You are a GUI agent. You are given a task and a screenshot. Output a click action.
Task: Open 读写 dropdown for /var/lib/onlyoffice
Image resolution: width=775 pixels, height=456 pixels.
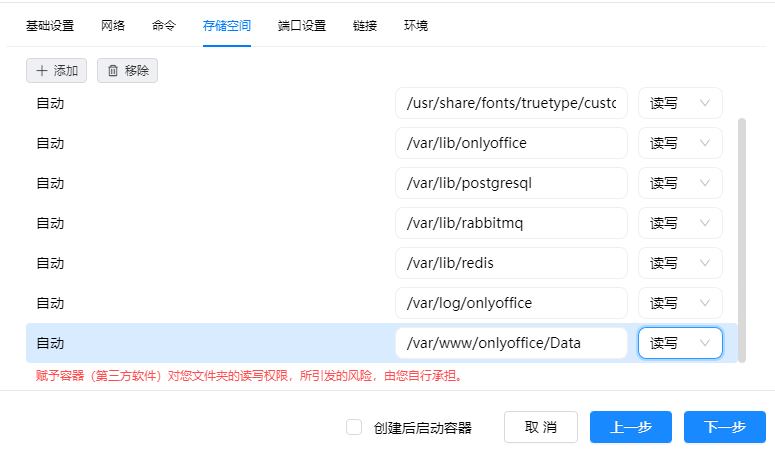[680, 143]
